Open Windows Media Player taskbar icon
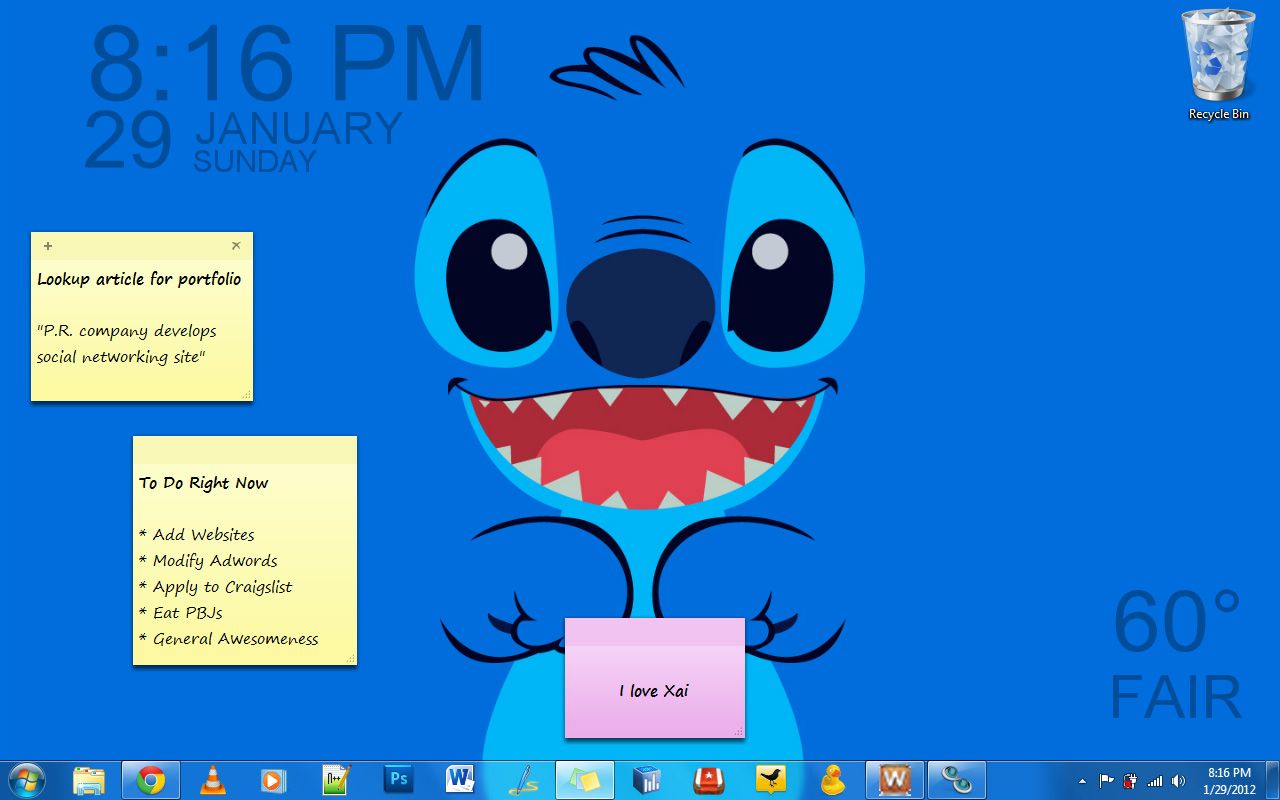Screen dimensions: 1280x800 pyautogui.click(x=273, y=779)
